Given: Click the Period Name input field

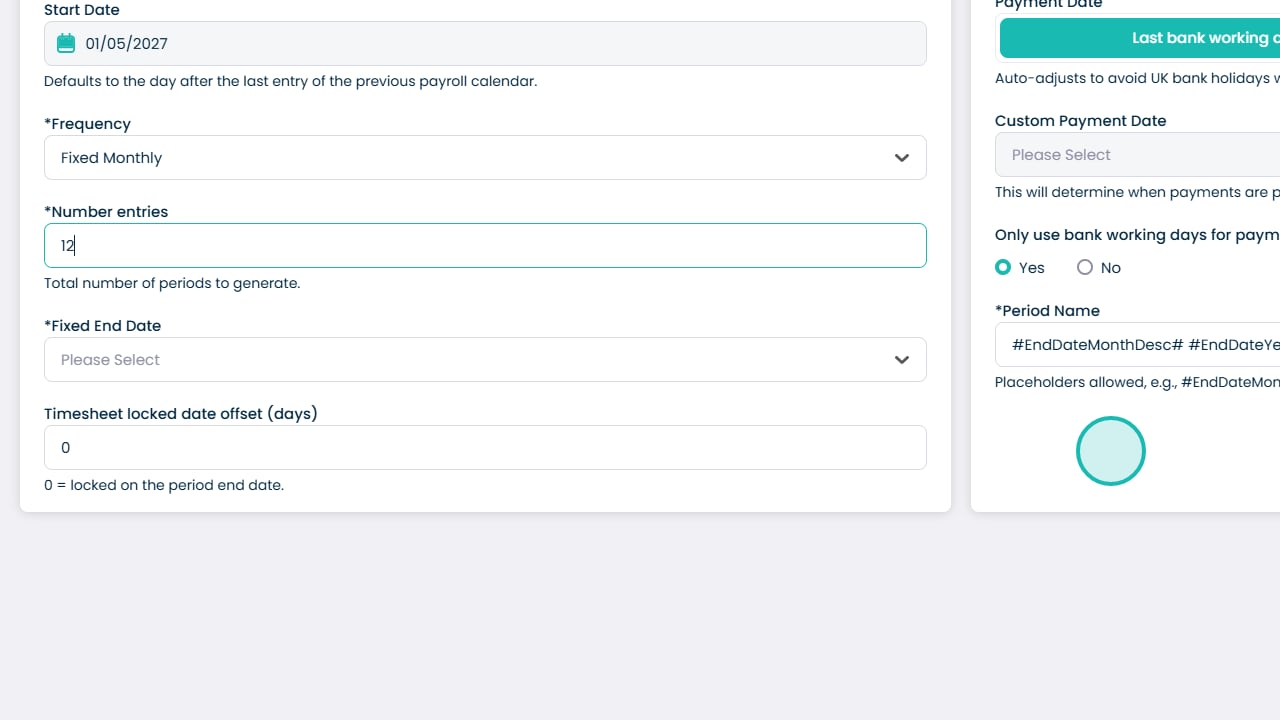Looking at the screenshot, I should tap(1138, 345).
